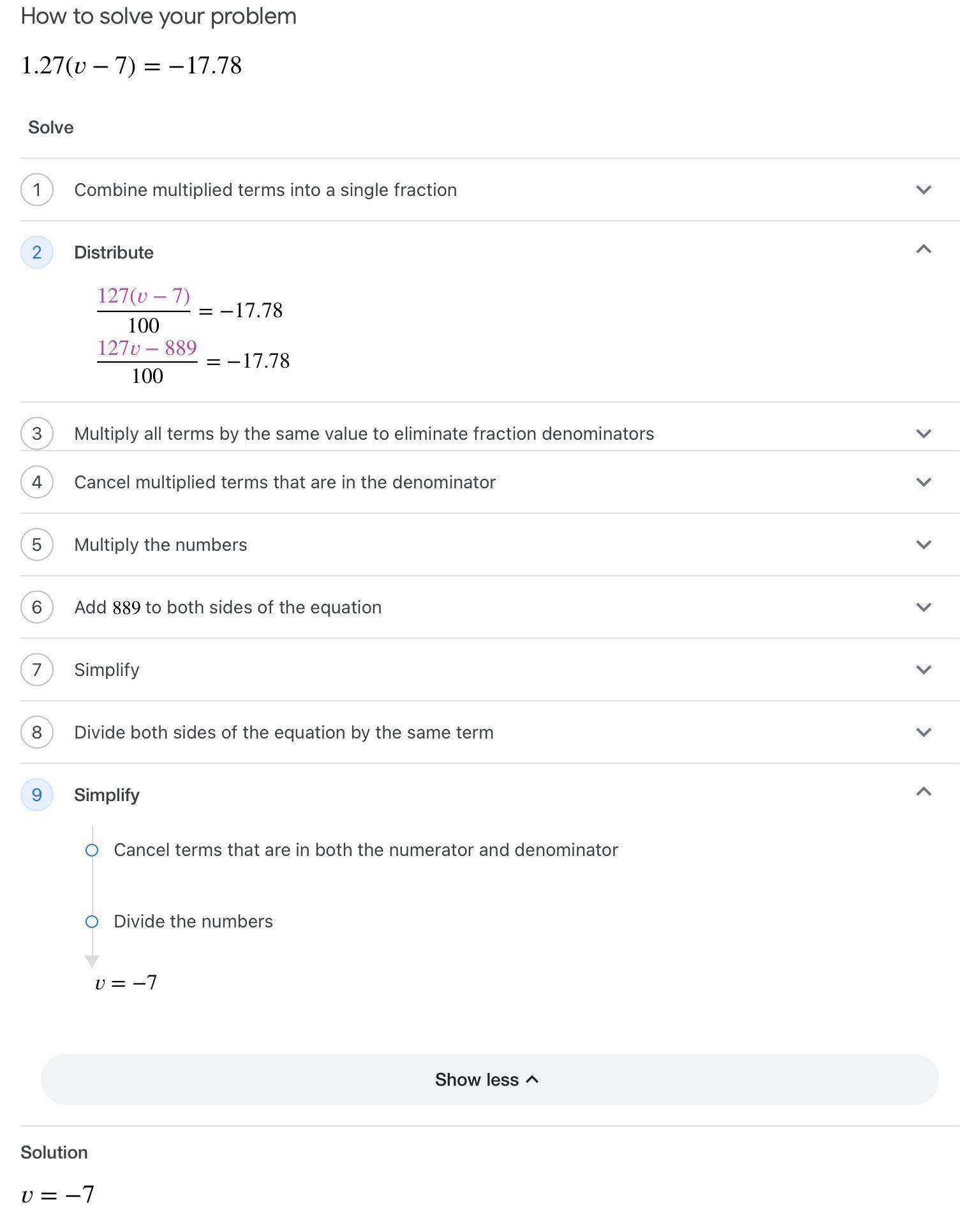Click the Cancel multiplied terms step title
980x1214 pixels.
[x=285, y=482]
